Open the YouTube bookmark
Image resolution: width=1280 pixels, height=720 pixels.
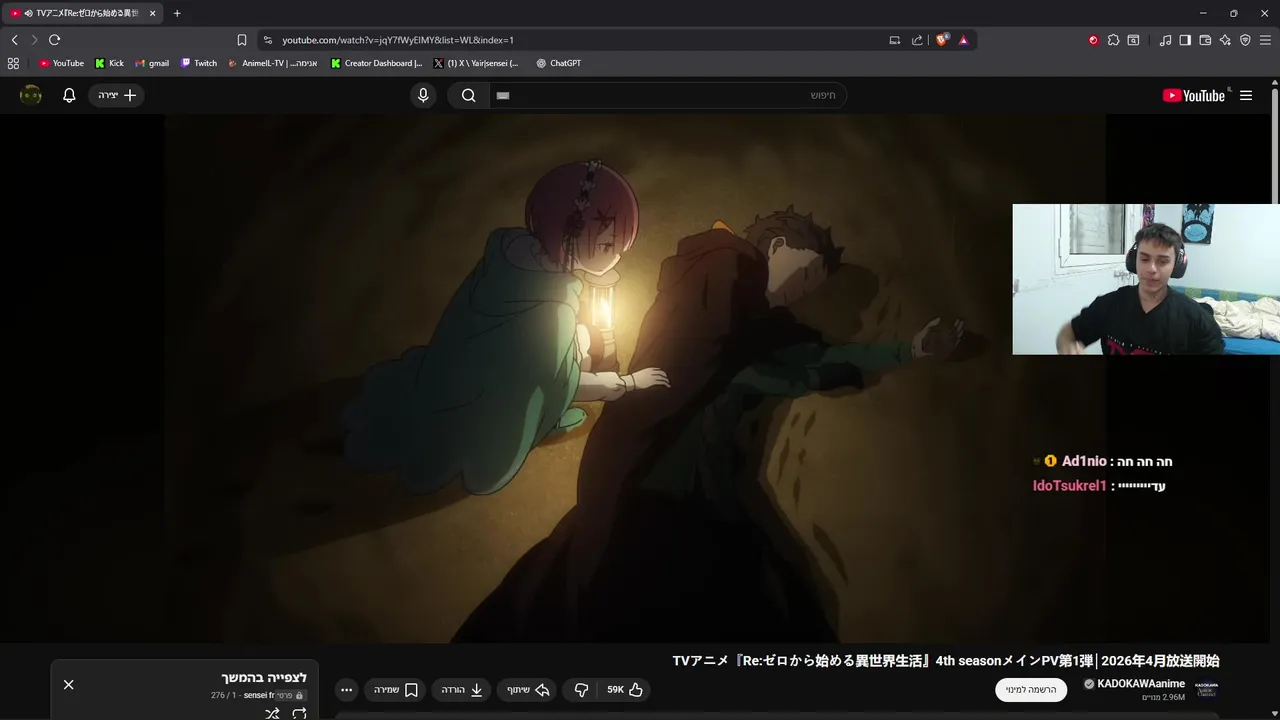point(61,63)
